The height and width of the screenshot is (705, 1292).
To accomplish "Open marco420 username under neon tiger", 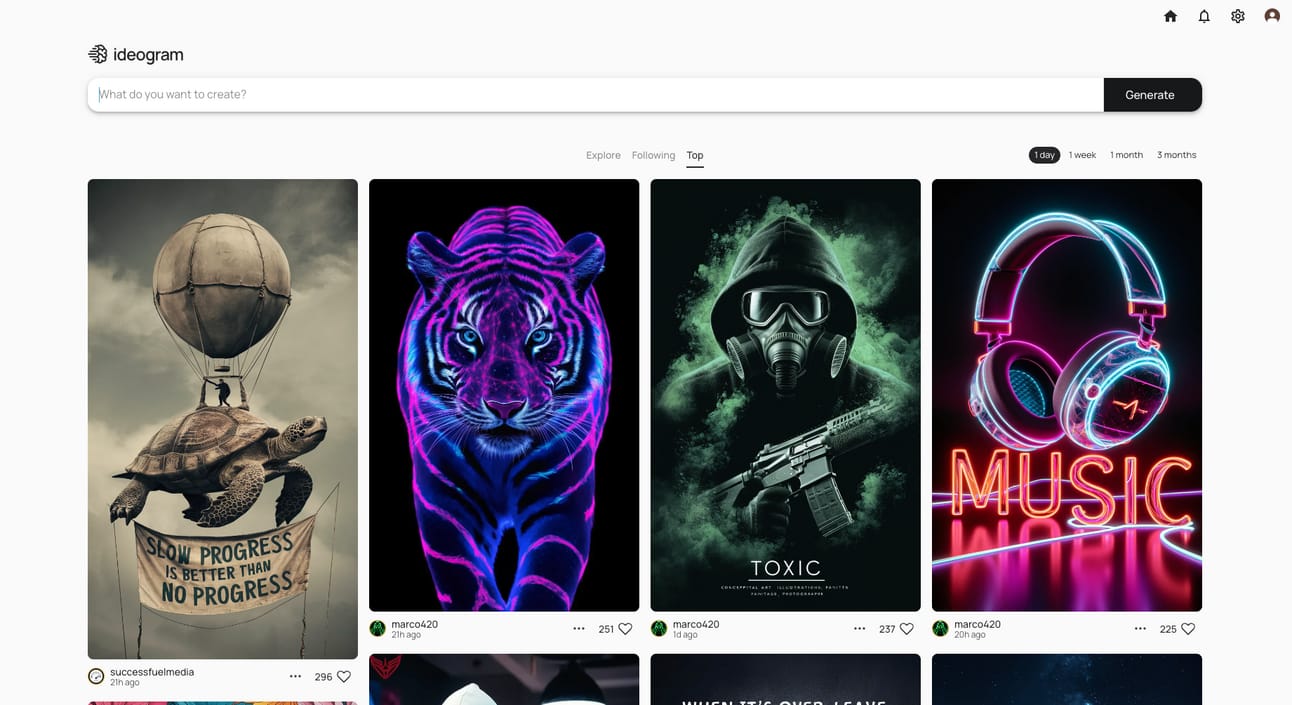I will [x=414, y=624].
